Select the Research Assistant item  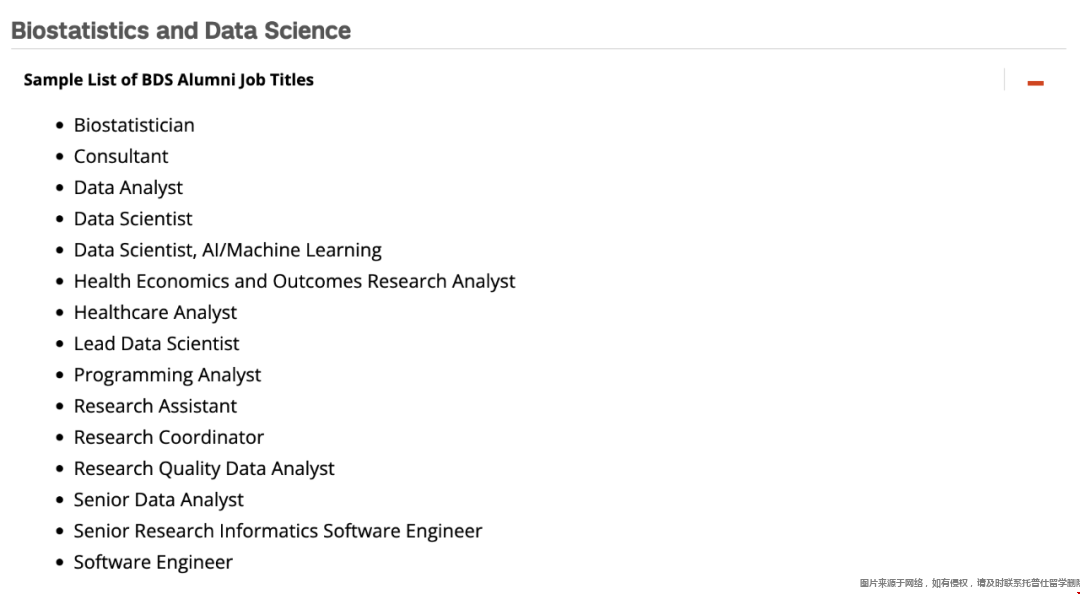(x=155, y=406)
